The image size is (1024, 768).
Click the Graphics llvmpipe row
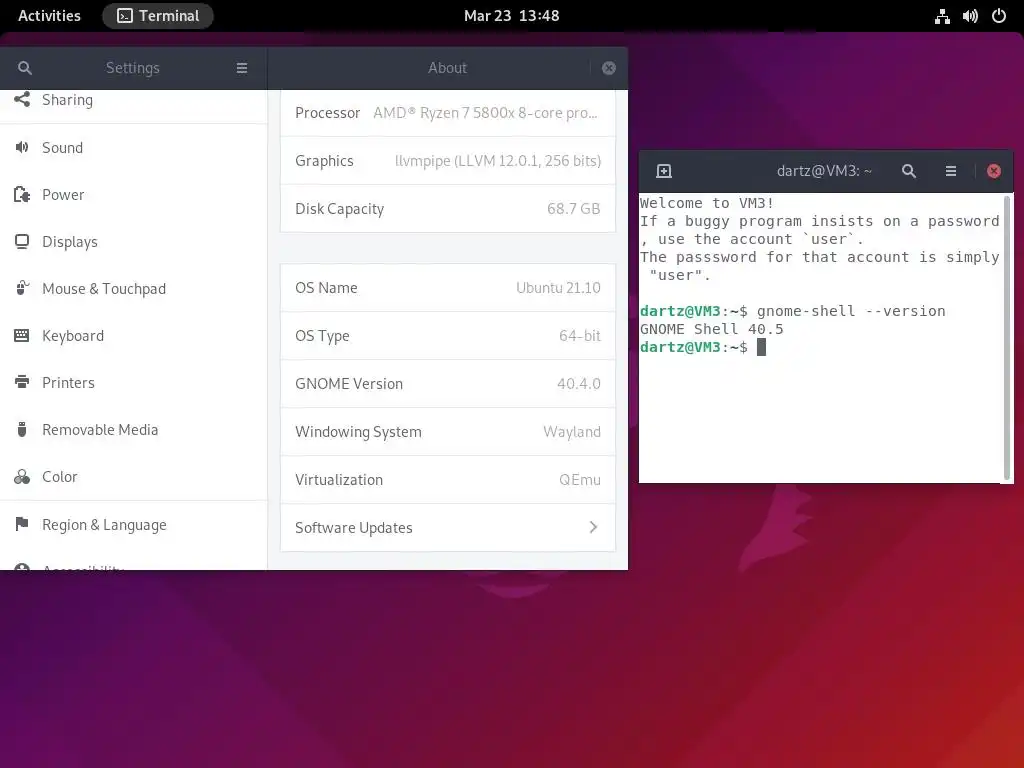(x=448, y=161)
